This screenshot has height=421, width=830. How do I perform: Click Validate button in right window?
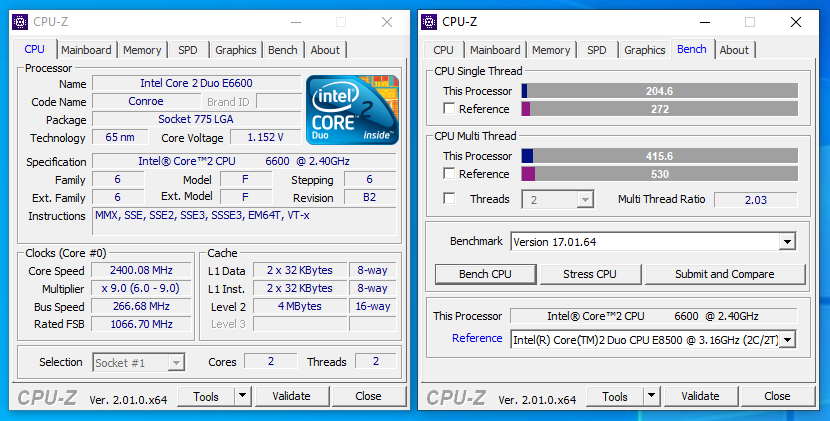point(700,396)
